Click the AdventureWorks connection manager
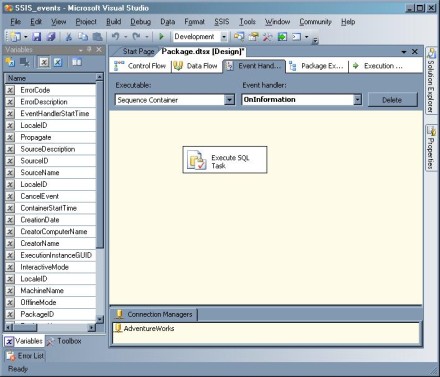The width and height of the screenshot is (440, 377). coord(144,328)
